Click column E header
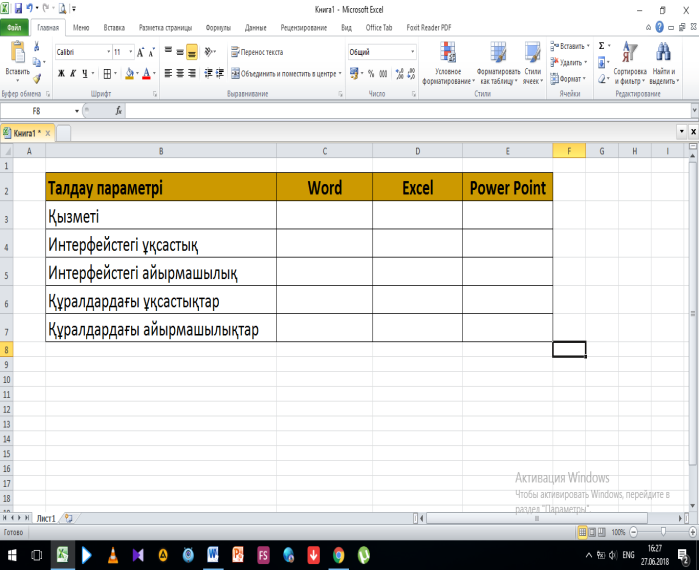699x570 pixels. (x=507, y=151)
